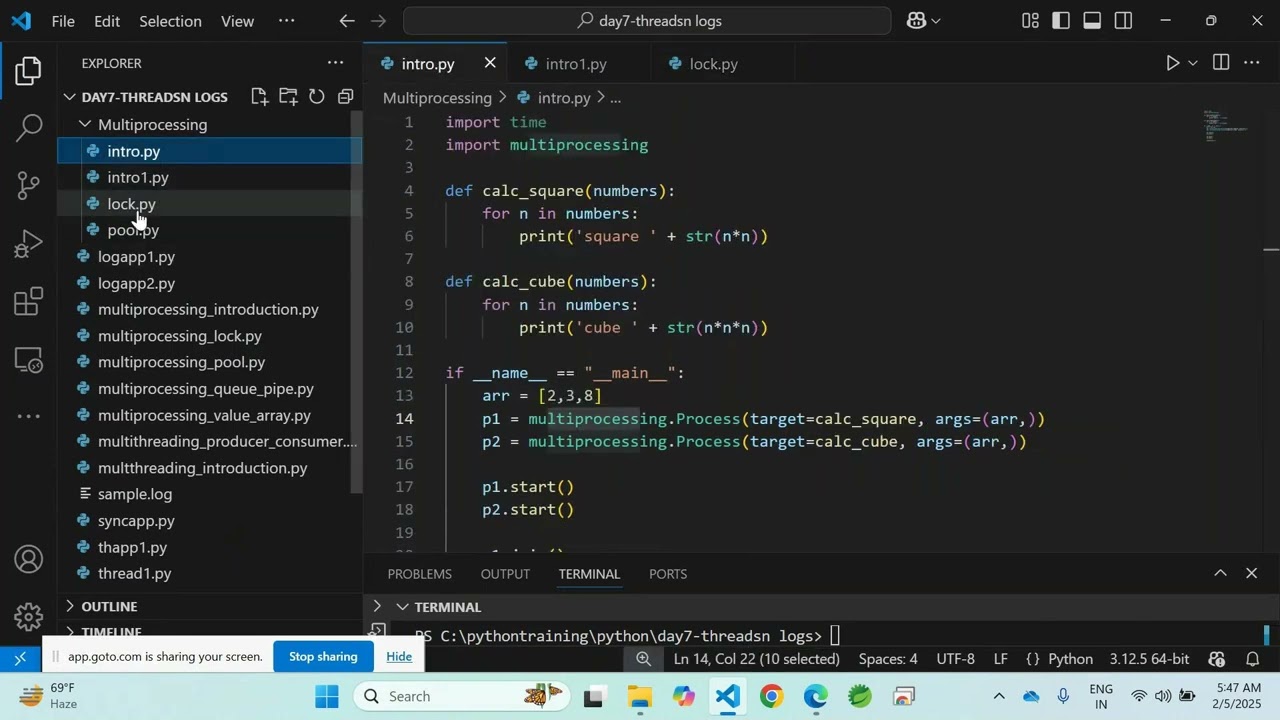
Task: Click the Hide link in sharing bar
Action: (399, 656)
